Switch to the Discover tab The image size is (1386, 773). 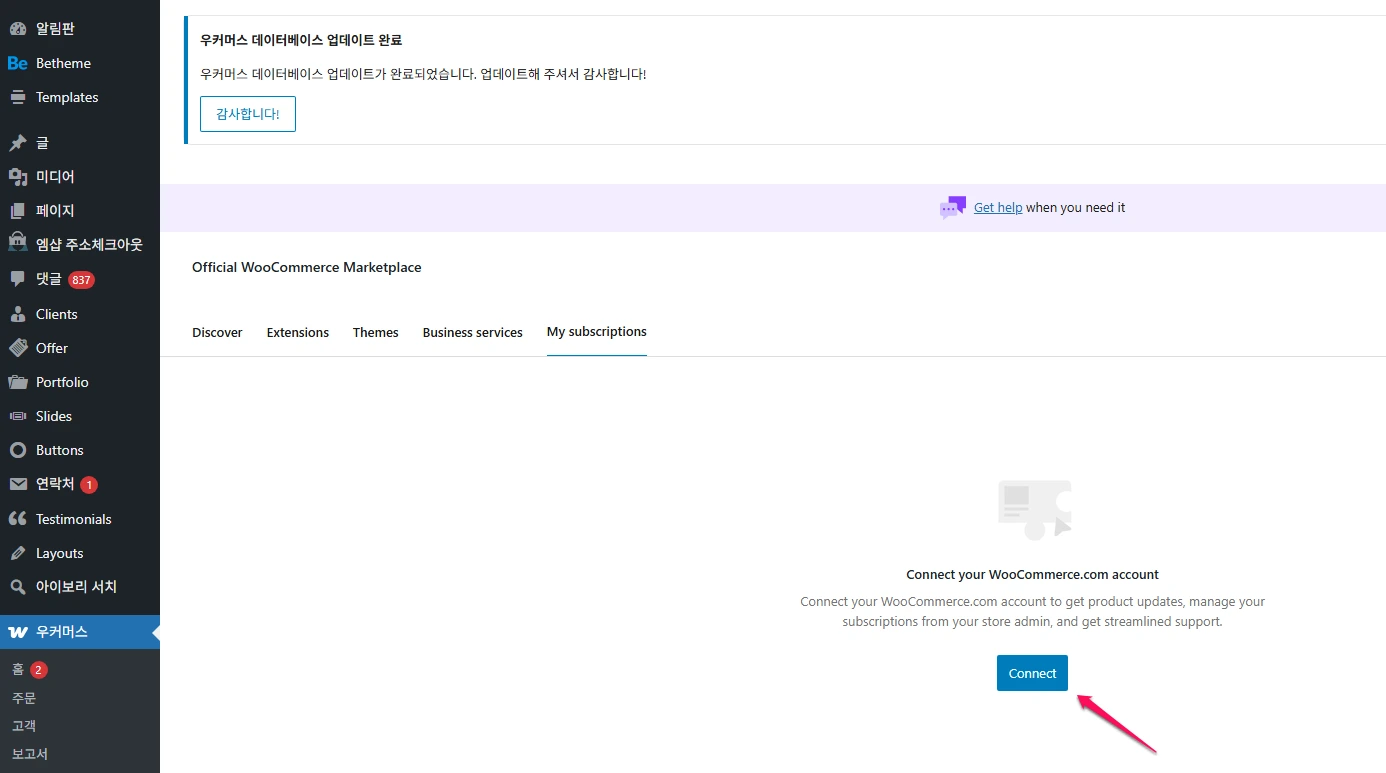[x=217, y=332]
